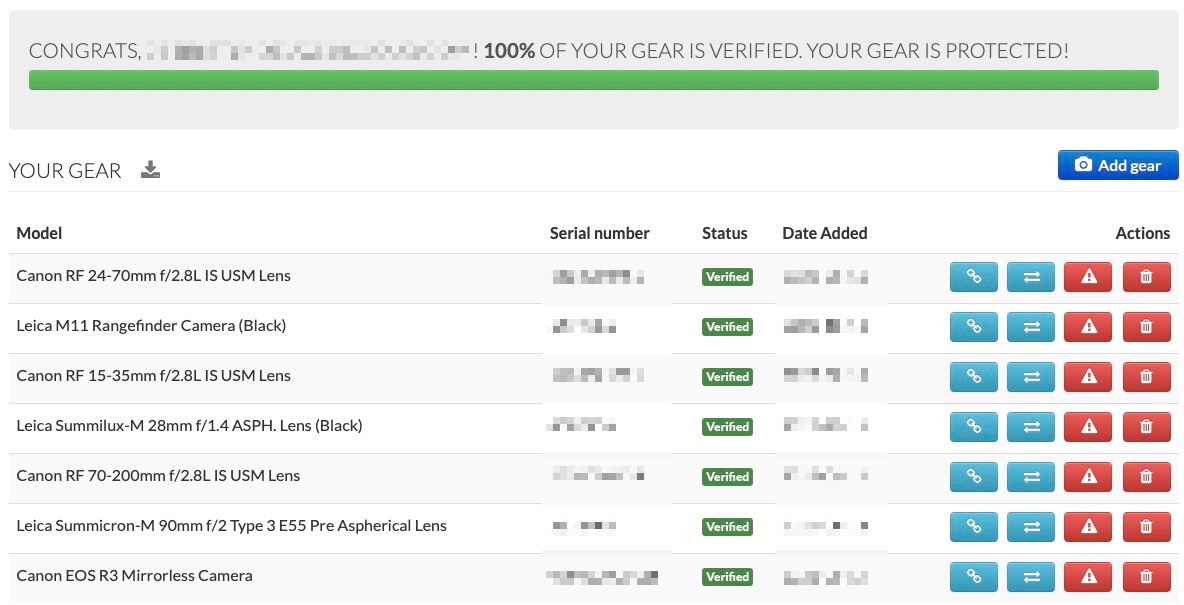Click Verified badge for Leica Summicron-M 90mm
Image resolution: width=1184 pixels, height=605 pixels.
pos(727,526)
